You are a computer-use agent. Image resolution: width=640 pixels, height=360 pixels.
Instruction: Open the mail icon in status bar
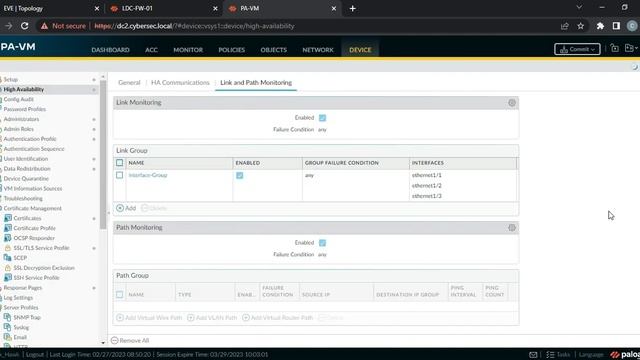[533, 355]
